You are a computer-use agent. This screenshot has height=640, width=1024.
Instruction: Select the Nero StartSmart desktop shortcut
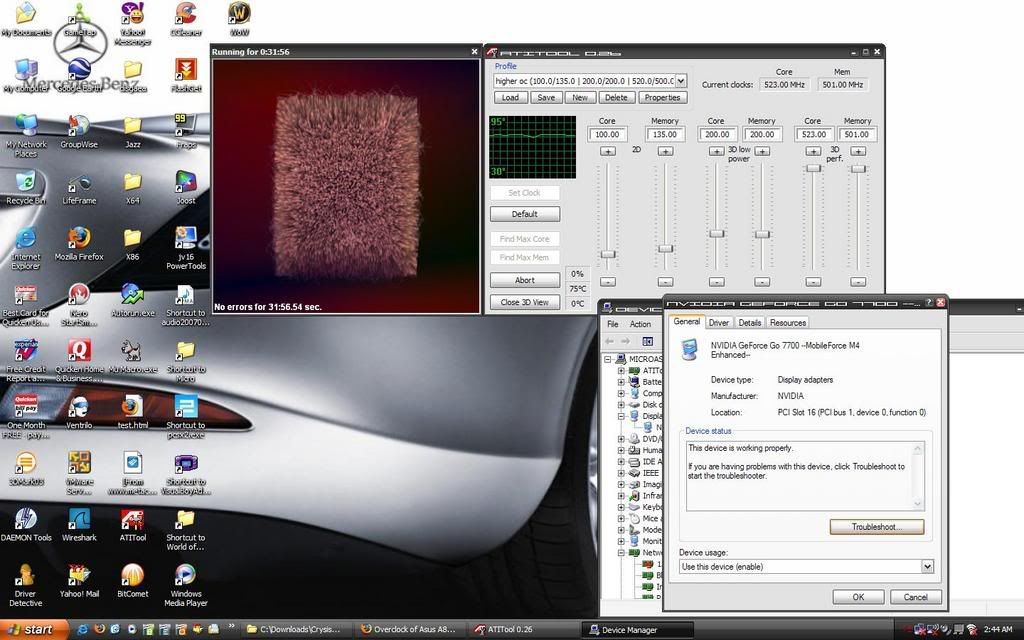pos(79,304)
